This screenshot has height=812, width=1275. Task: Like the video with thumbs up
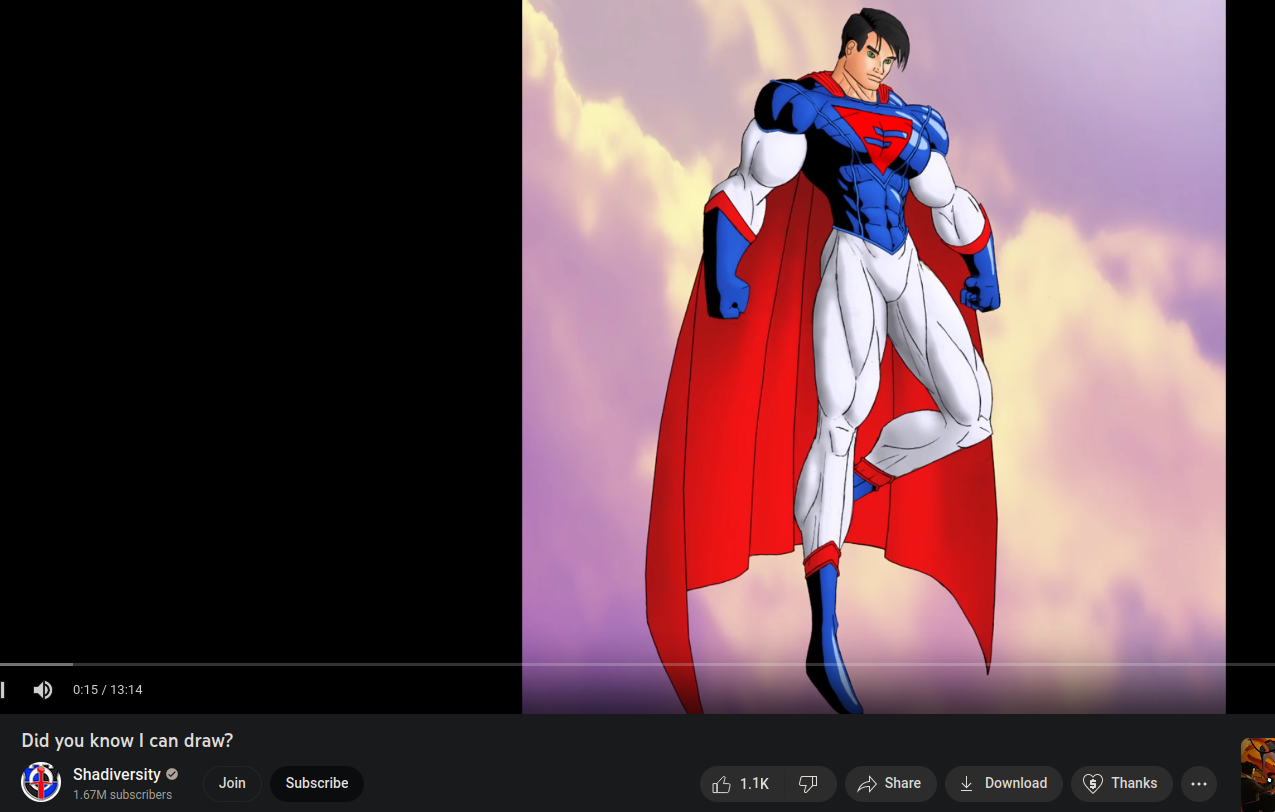pyautogui.click(x=742, y=784)
